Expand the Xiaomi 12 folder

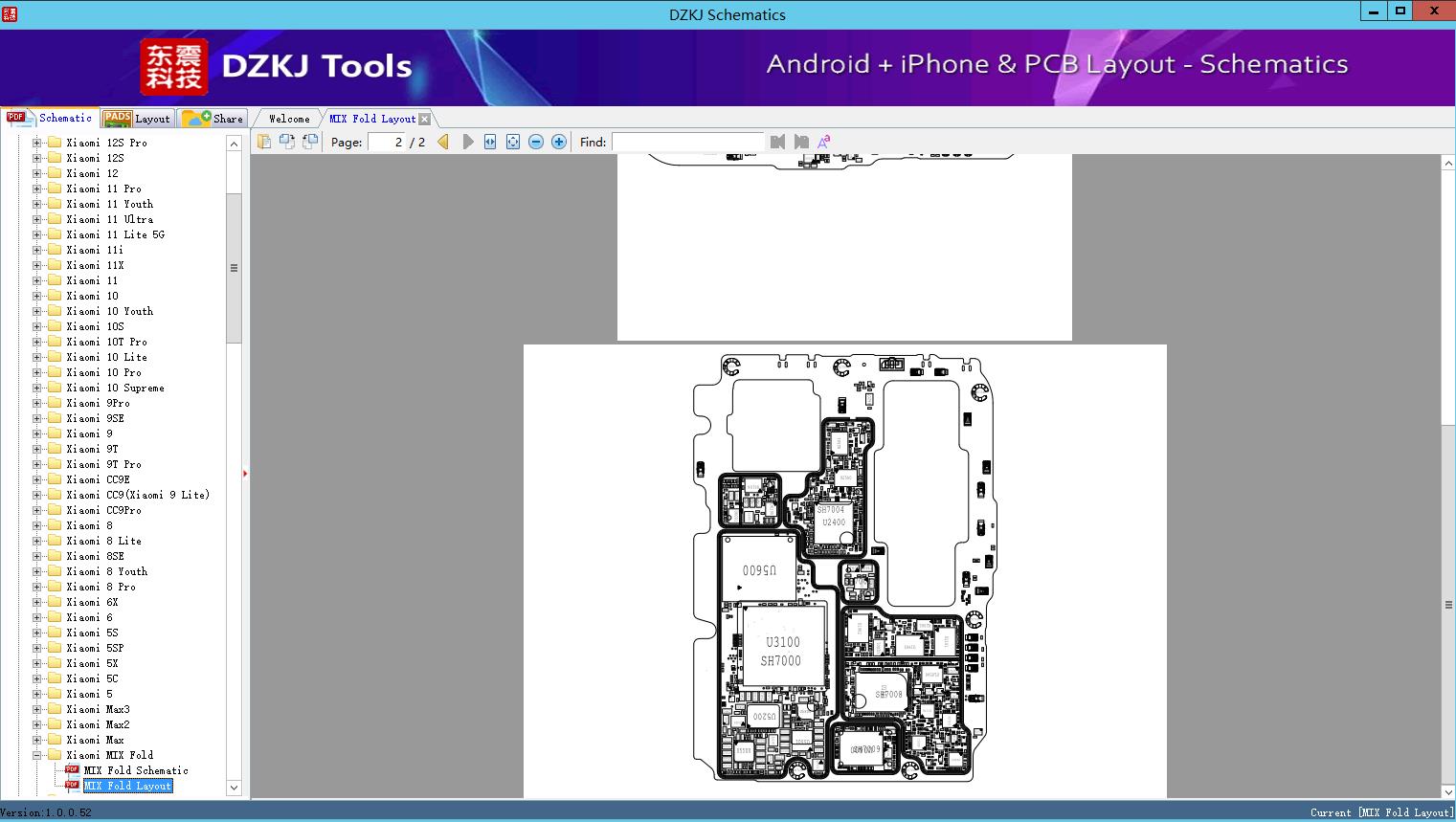coord(37,173)
